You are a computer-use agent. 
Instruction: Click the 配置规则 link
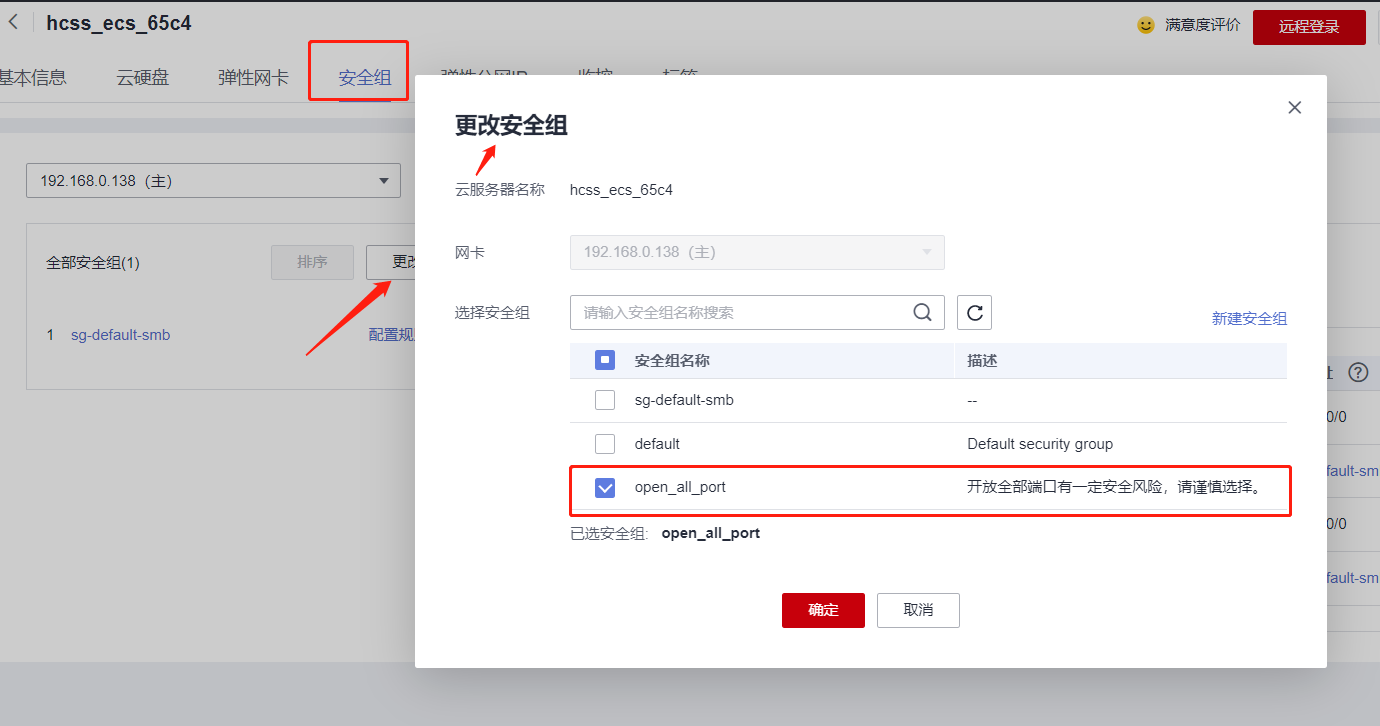[392, 335]
